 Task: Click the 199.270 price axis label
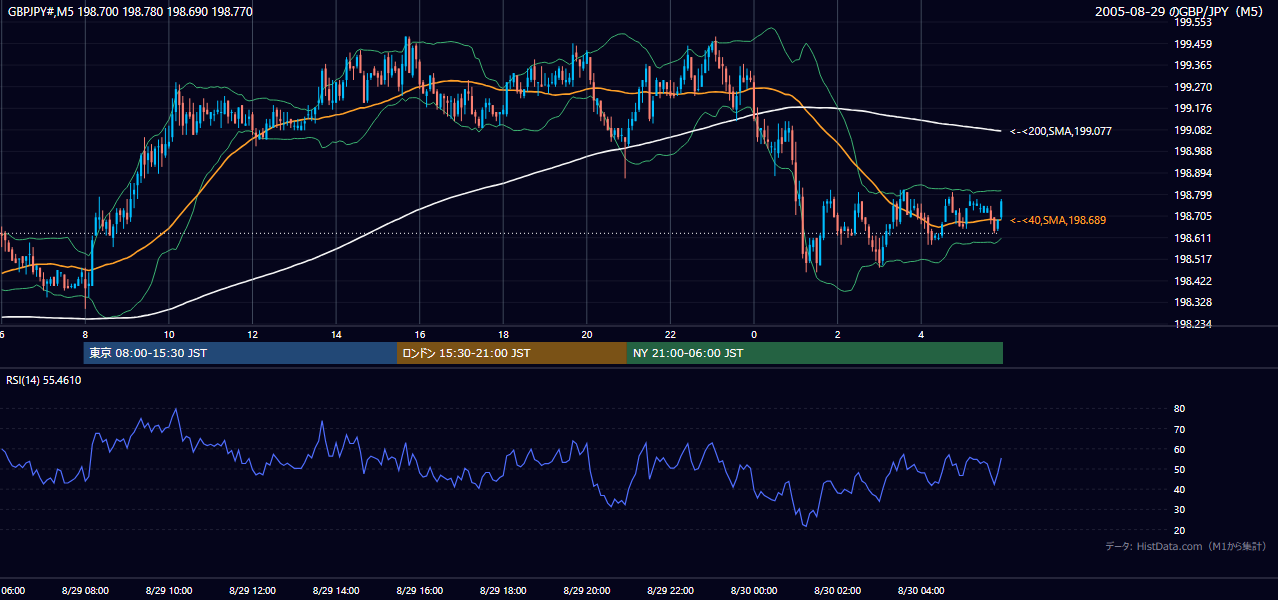[1193, 87]
